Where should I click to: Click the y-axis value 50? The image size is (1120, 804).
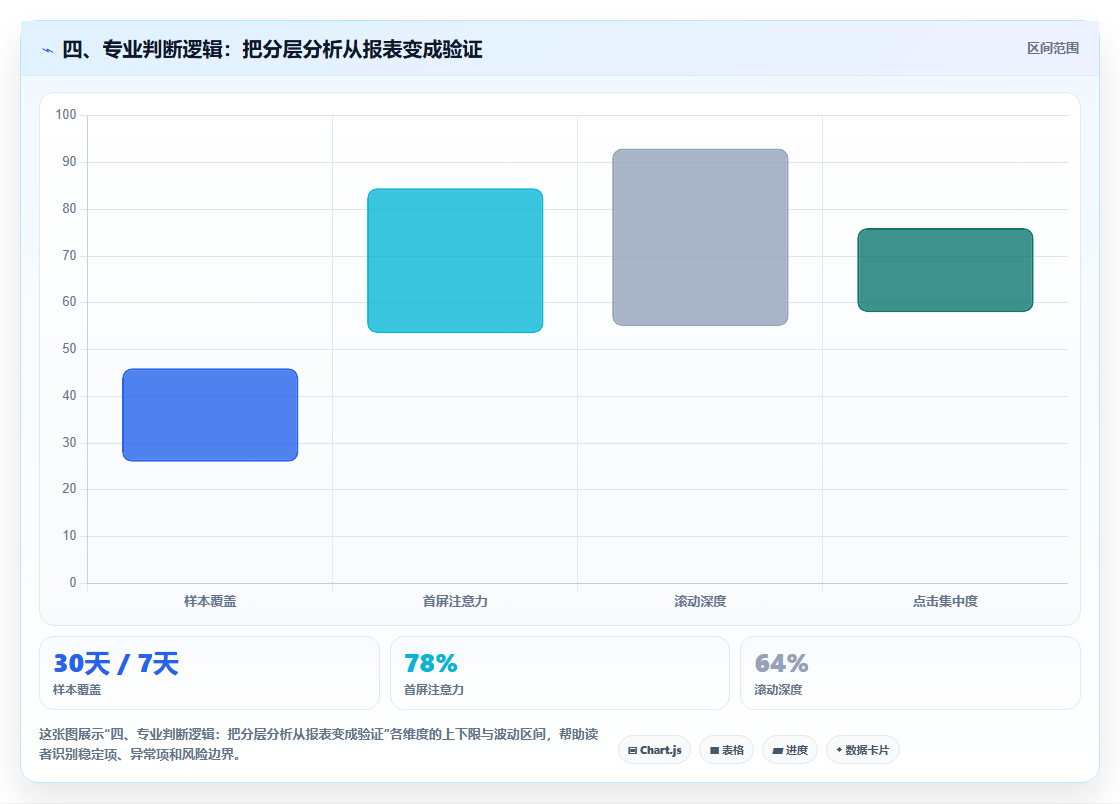pos(69,348)
